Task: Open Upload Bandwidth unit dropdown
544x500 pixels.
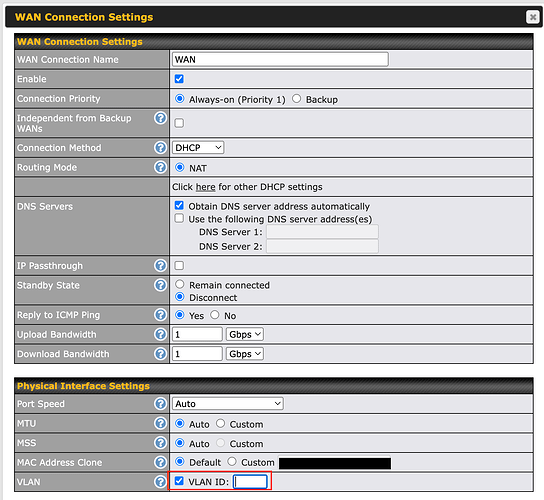Action: coord(245,334)
